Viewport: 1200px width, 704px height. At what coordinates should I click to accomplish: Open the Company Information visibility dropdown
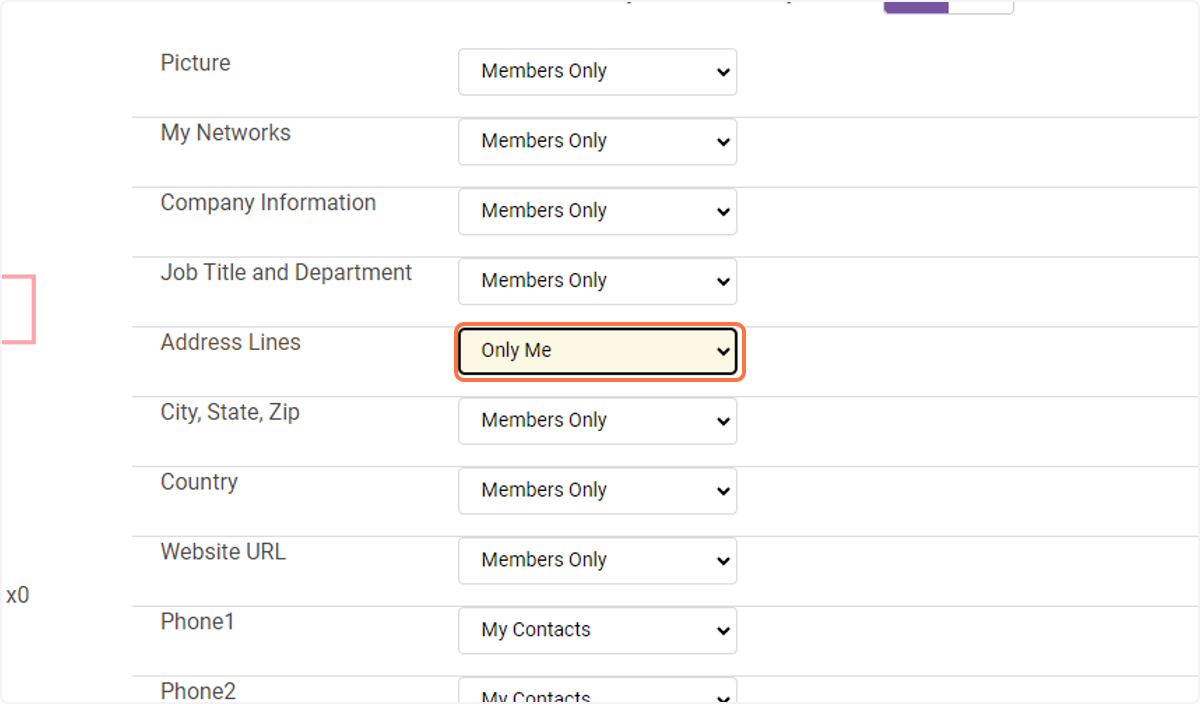click(x=597, y=211)
